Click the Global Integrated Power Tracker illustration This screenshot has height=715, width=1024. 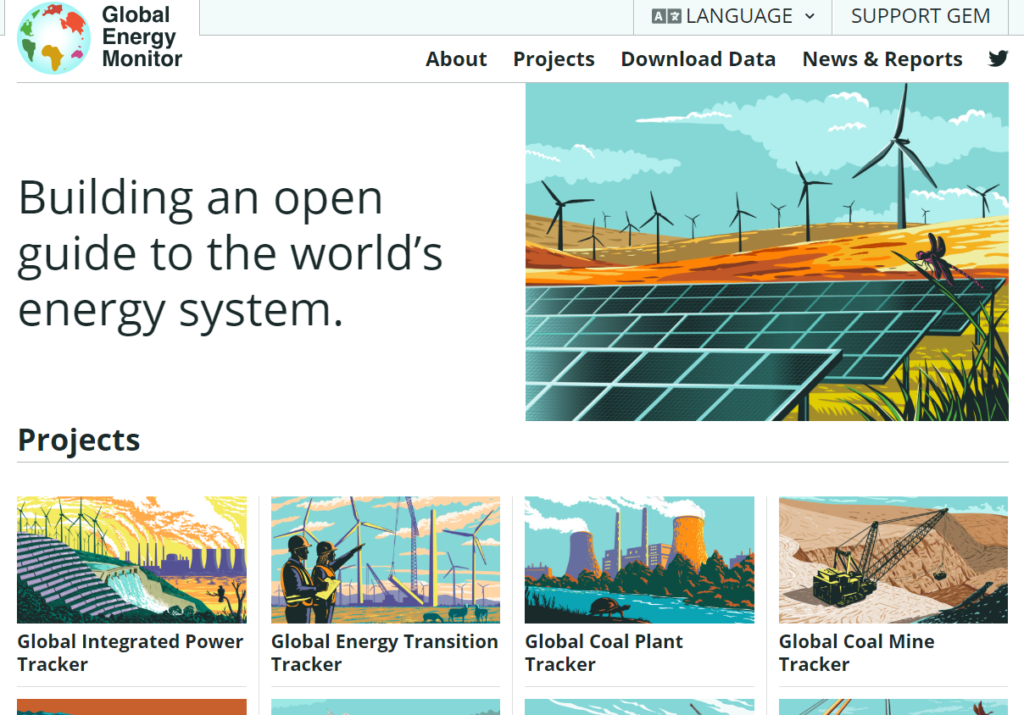(x=131, y=559)
